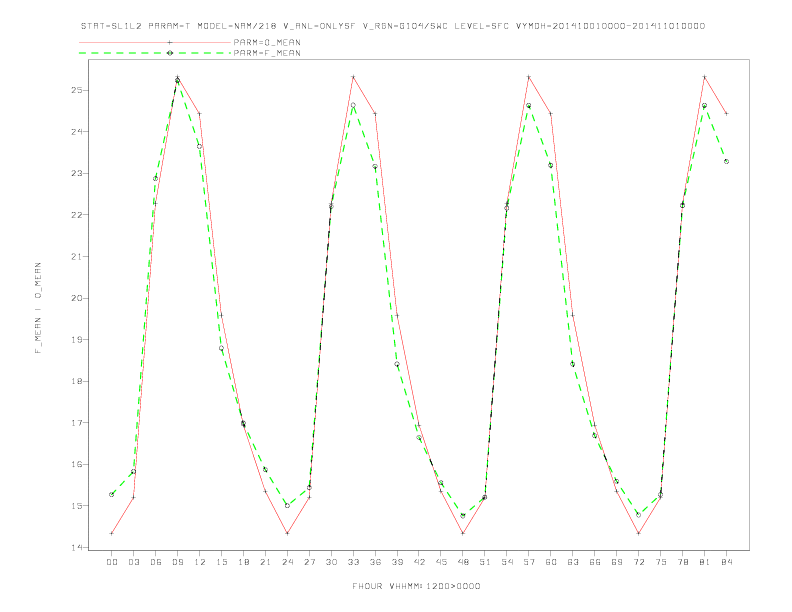
Task: Click x-axis forecast hour label 54
Action: (507, 562)
